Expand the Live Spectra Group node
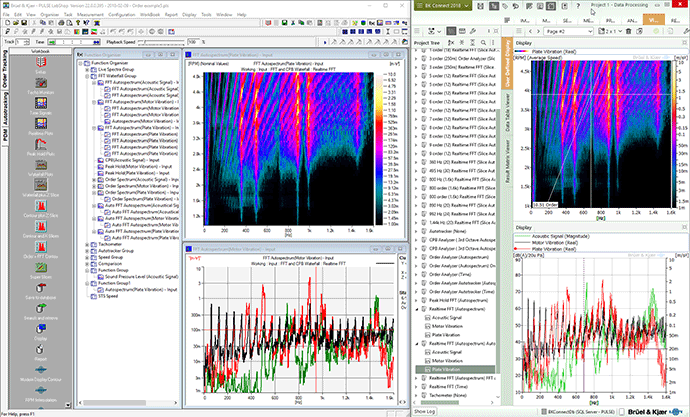Image resolution: width=690 pixels, height=417 pixels. click(x=88, y=68)
